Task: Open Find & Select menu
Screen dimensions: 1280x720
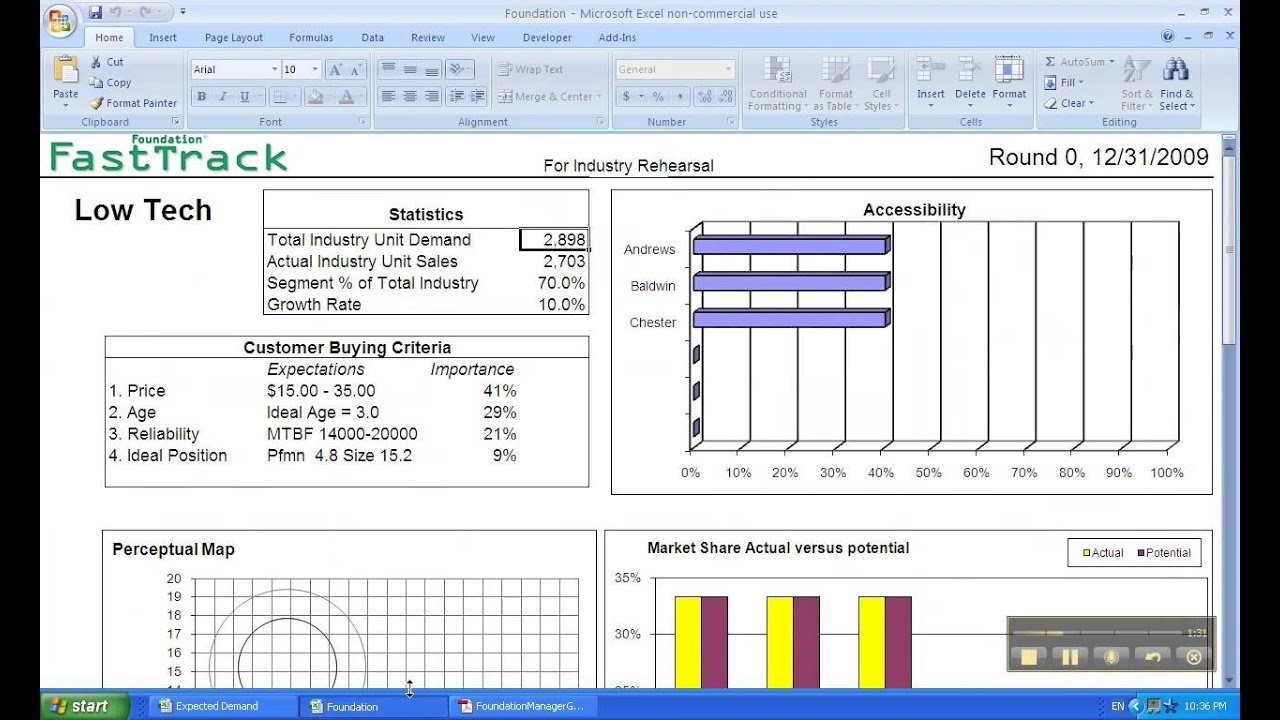Action: click(x=1176, y=84)
